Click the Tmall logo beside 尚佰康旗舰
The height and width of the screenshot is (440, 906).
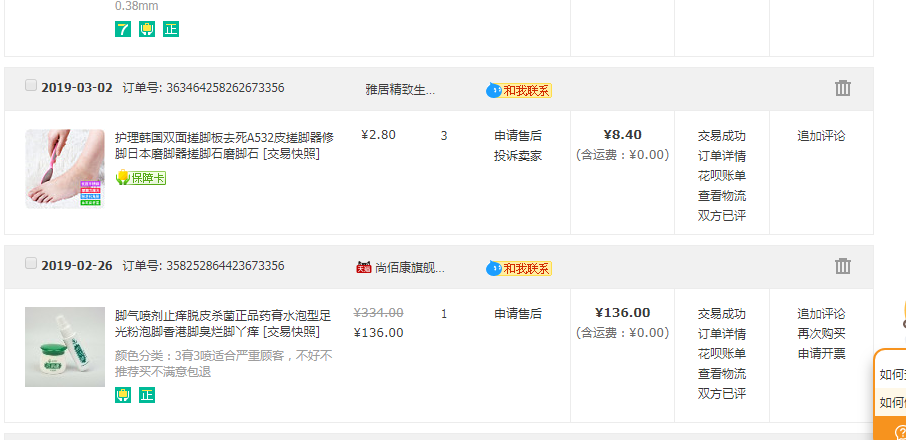pos(363,267)
